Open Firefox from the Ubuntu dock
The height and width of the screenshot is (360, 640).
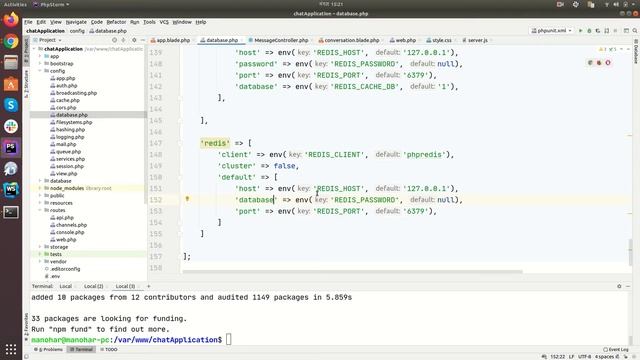[11, 19]
